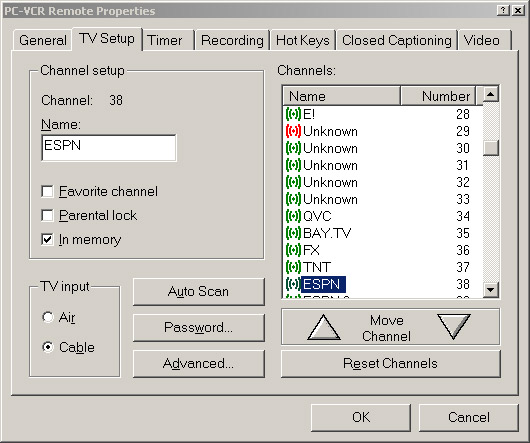This screenshot has height=443, width=530.
Task: Turn on the Parental lock checkbox
Action: [x=47, y=215]
